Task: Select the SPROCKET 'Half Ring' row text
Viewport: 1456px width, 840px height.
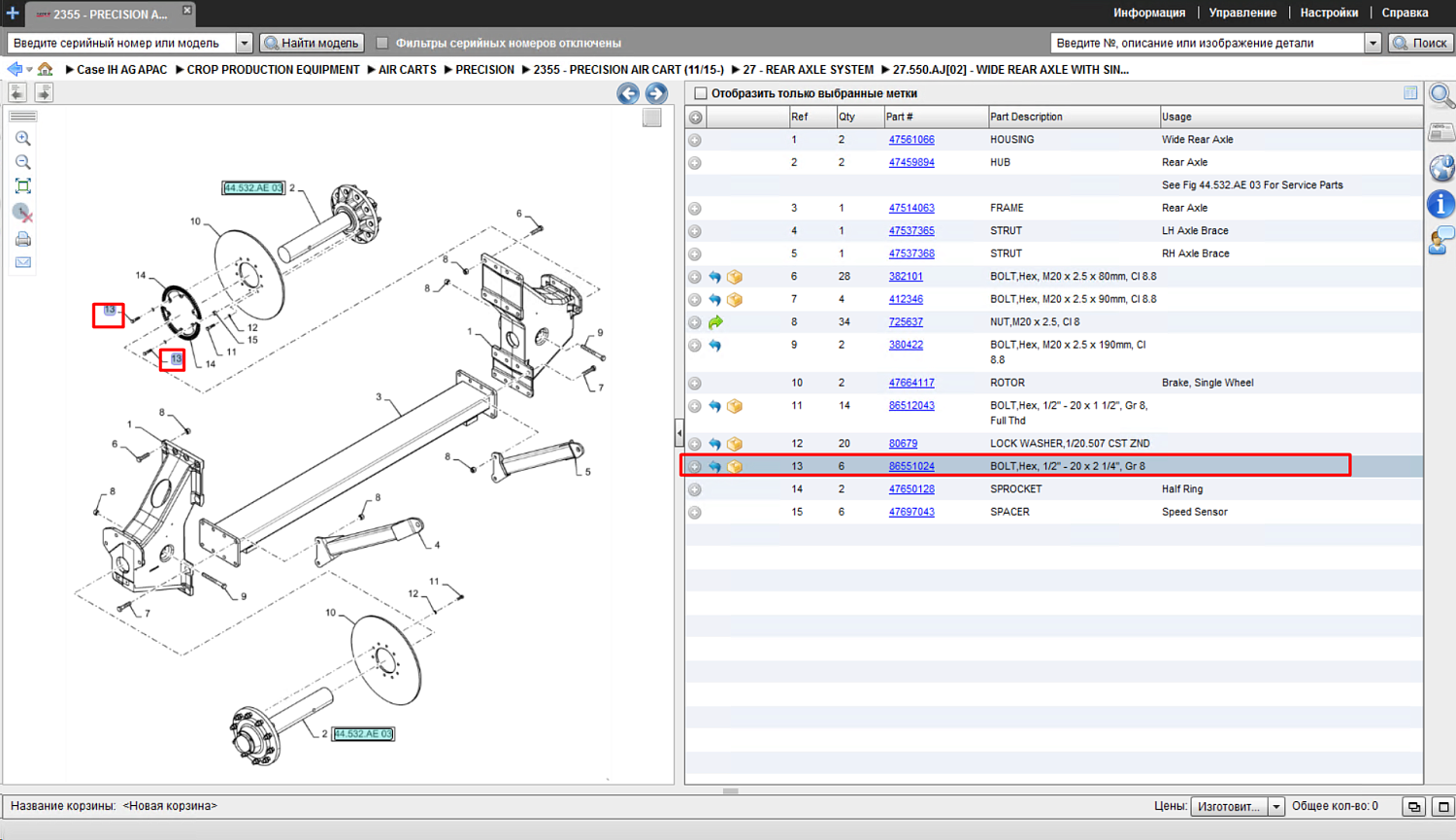Action: pos(1182,489)
